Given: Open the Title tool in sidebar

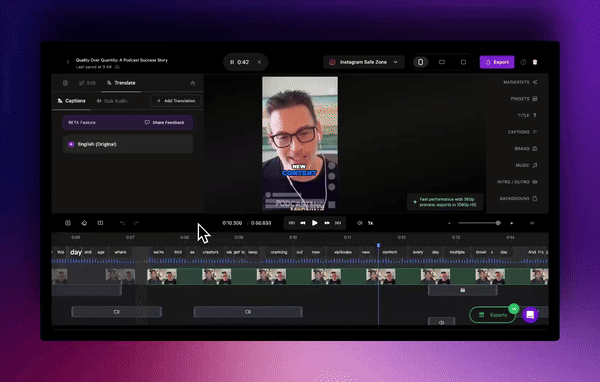Looking at the screenshot, I should click(x=535, y=115).
